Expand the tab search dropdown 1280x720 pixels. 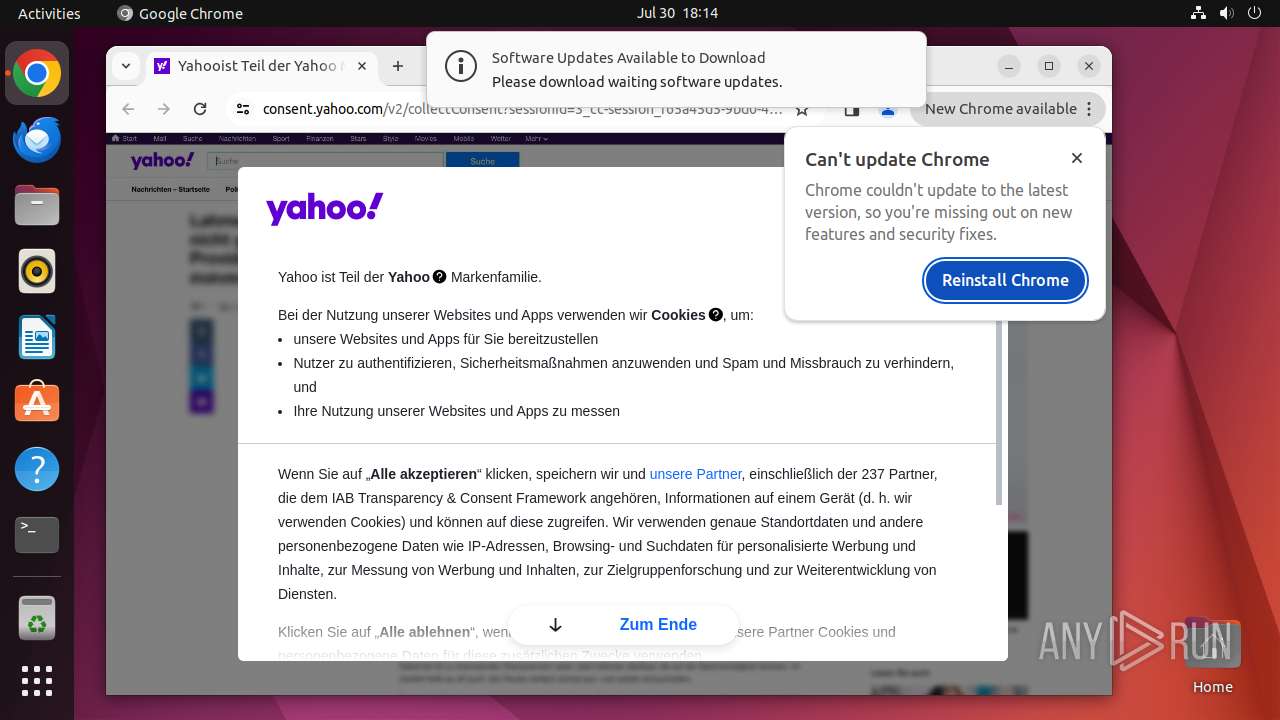tap(125, 66)
